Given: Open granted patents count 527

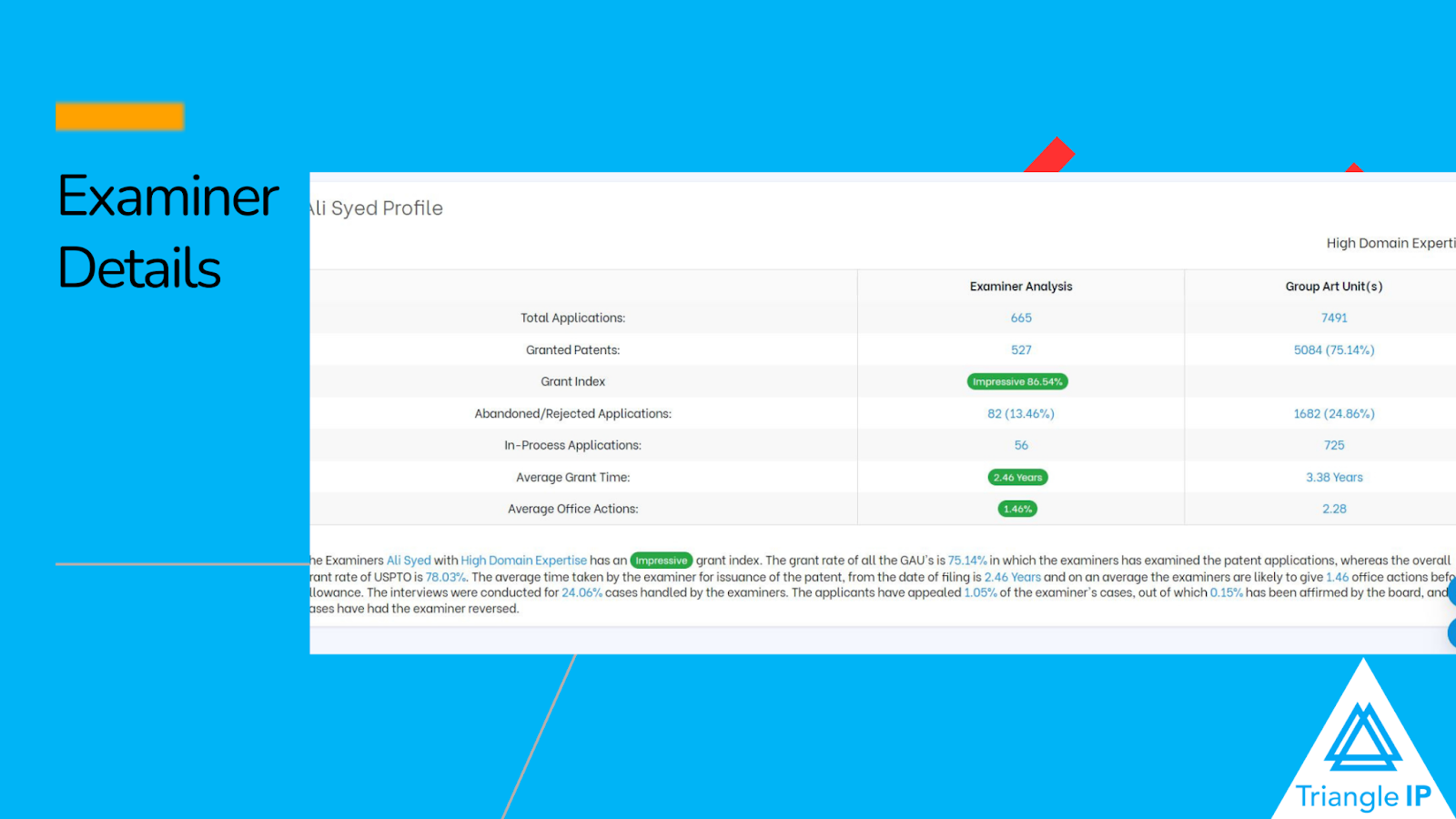Looking at the screenshot, I should pos(1021,349).
